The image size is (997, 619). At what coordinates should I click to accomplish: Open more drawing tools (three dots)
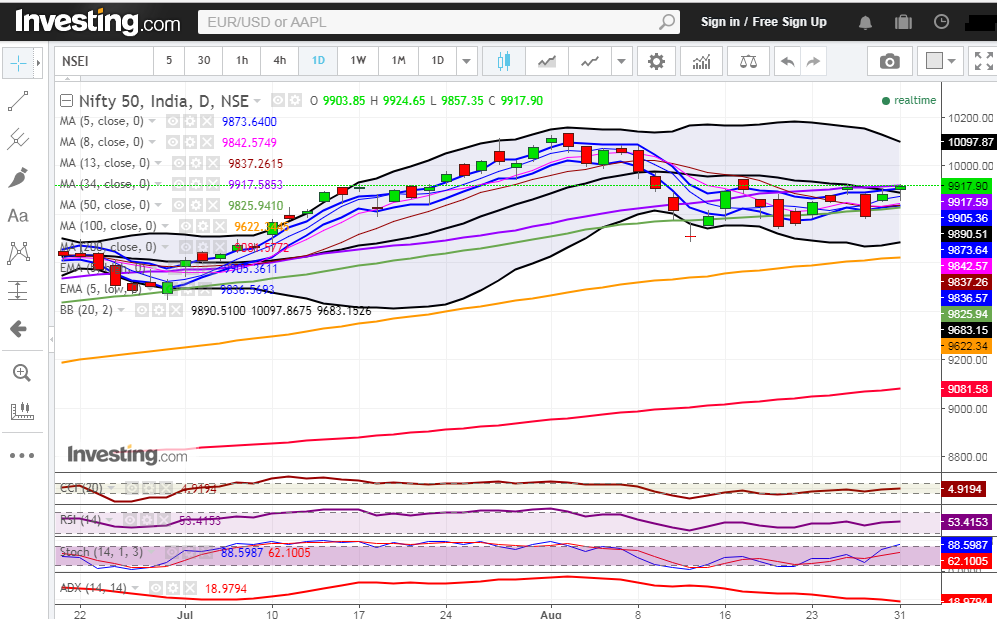click(22, 455)
